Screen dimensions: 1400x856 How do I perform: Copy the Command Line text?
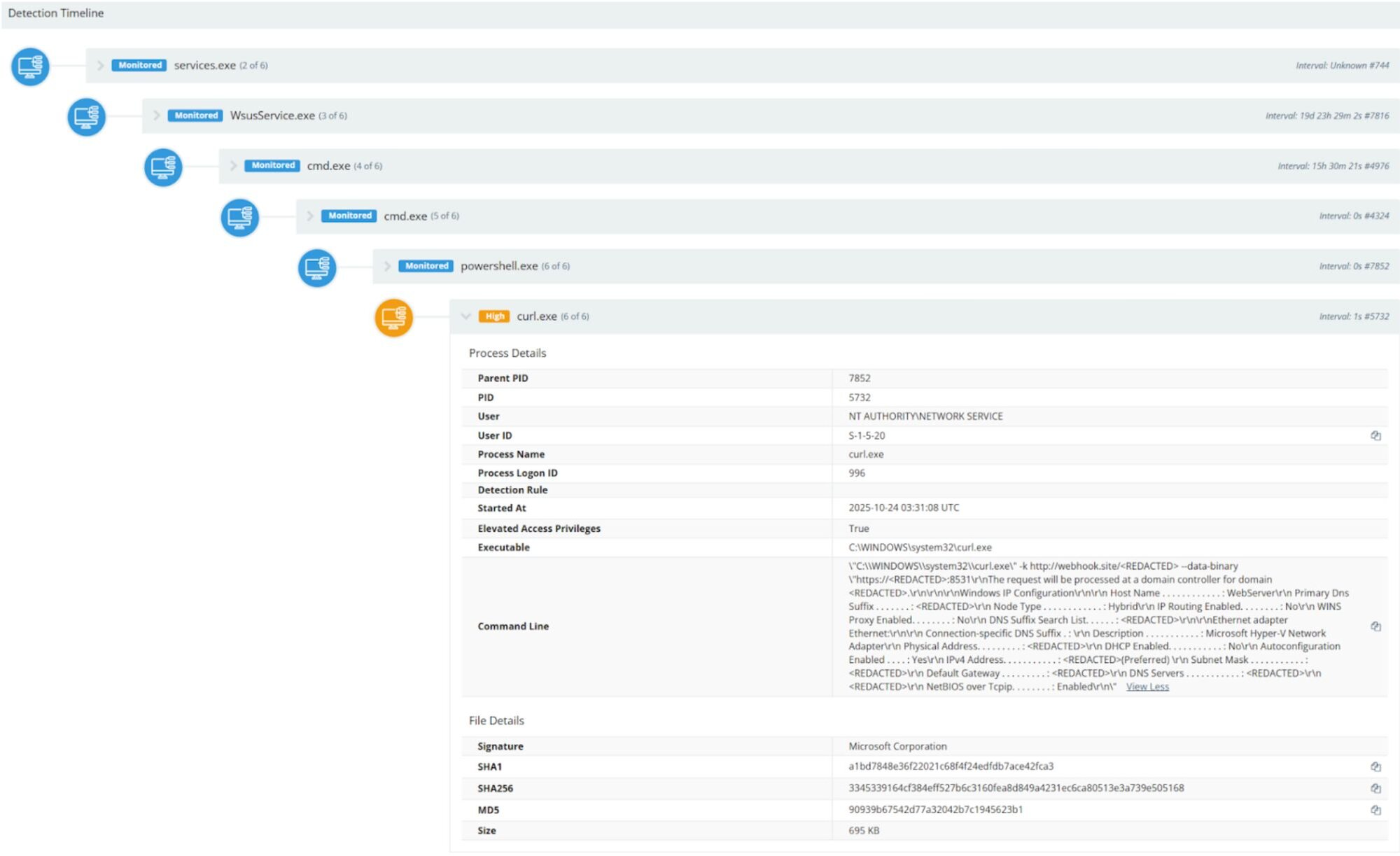point(1375,626)
